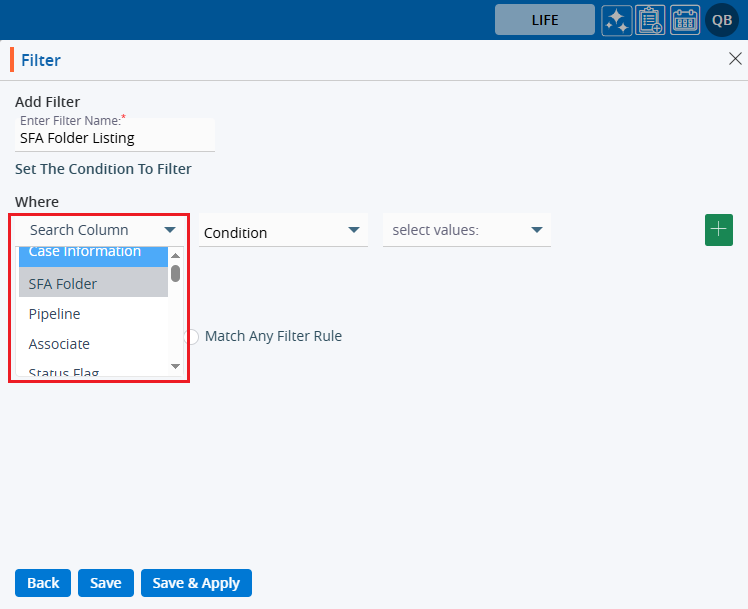The height and width of the screenshot is (609, 748).
Task: Choose SFA Folder from column list
Action: [93, 284]
